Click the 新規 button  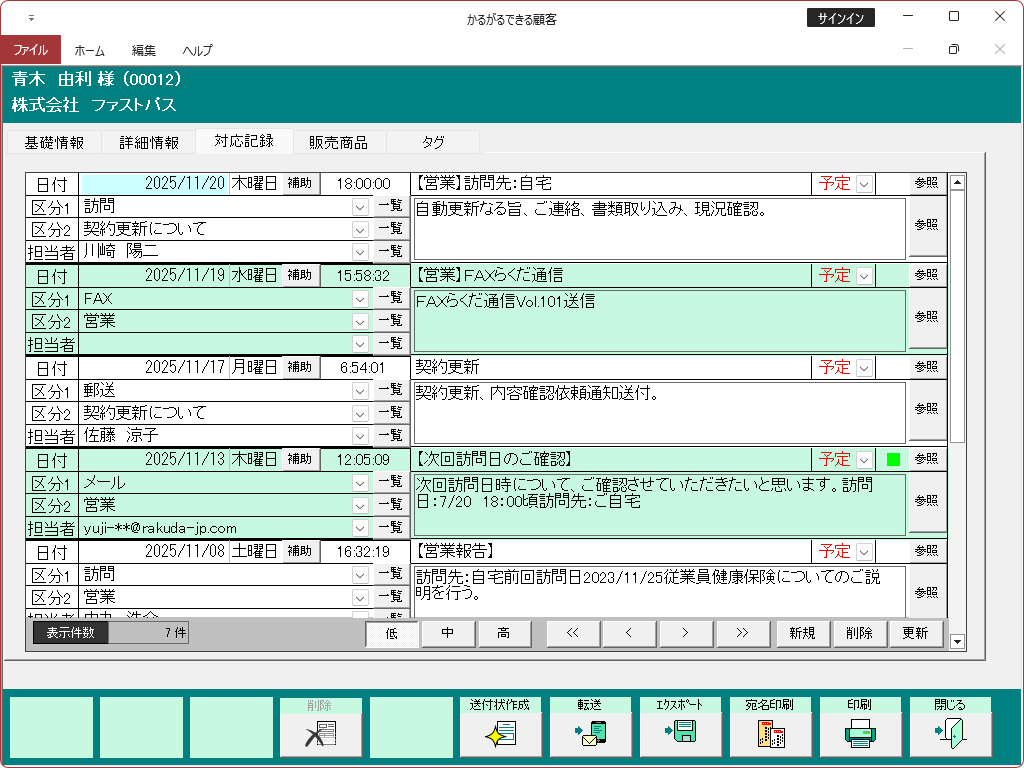[x=802, y=633]
